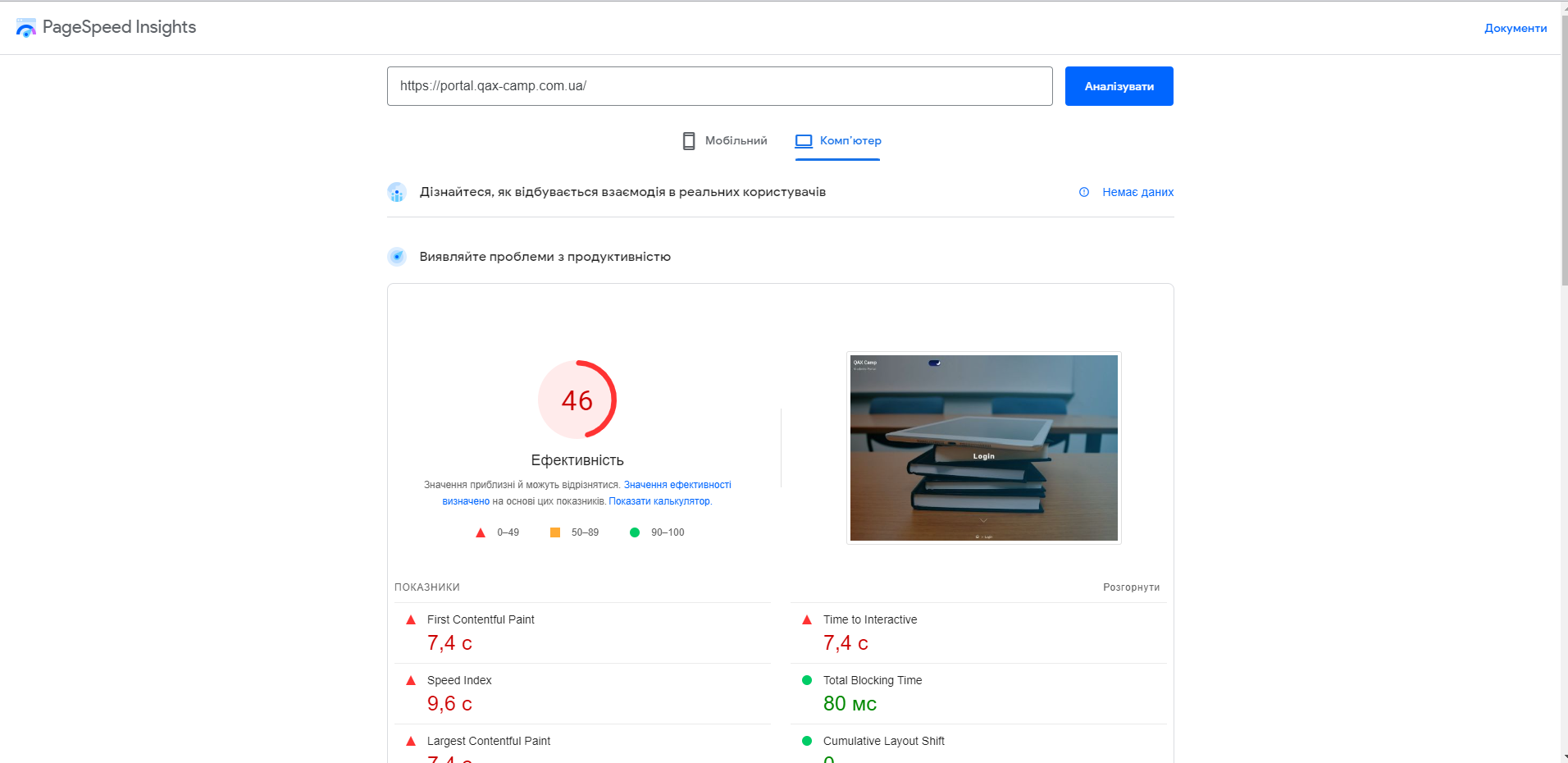Image resolution: width=1568 pixels, height=763 pixels.
Task: Click the mobile phone icon
Action: click(689, 141)
